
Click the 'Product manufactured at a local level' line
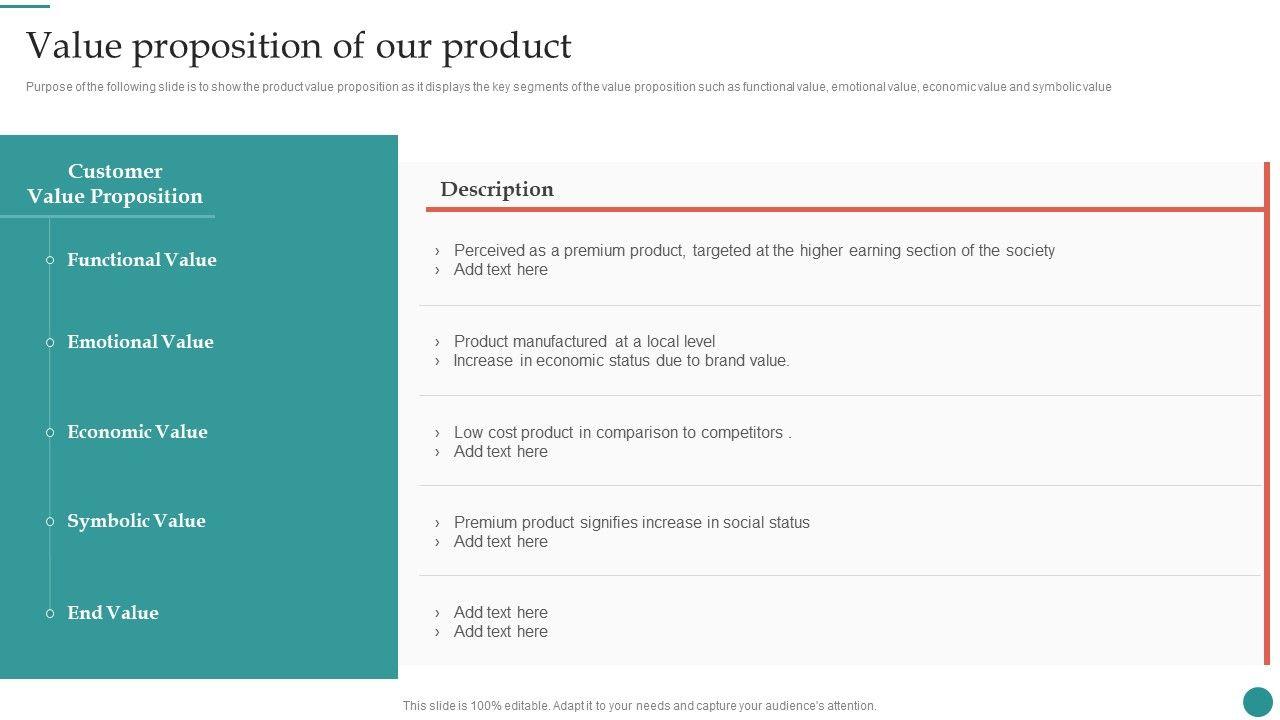[584, 342]
